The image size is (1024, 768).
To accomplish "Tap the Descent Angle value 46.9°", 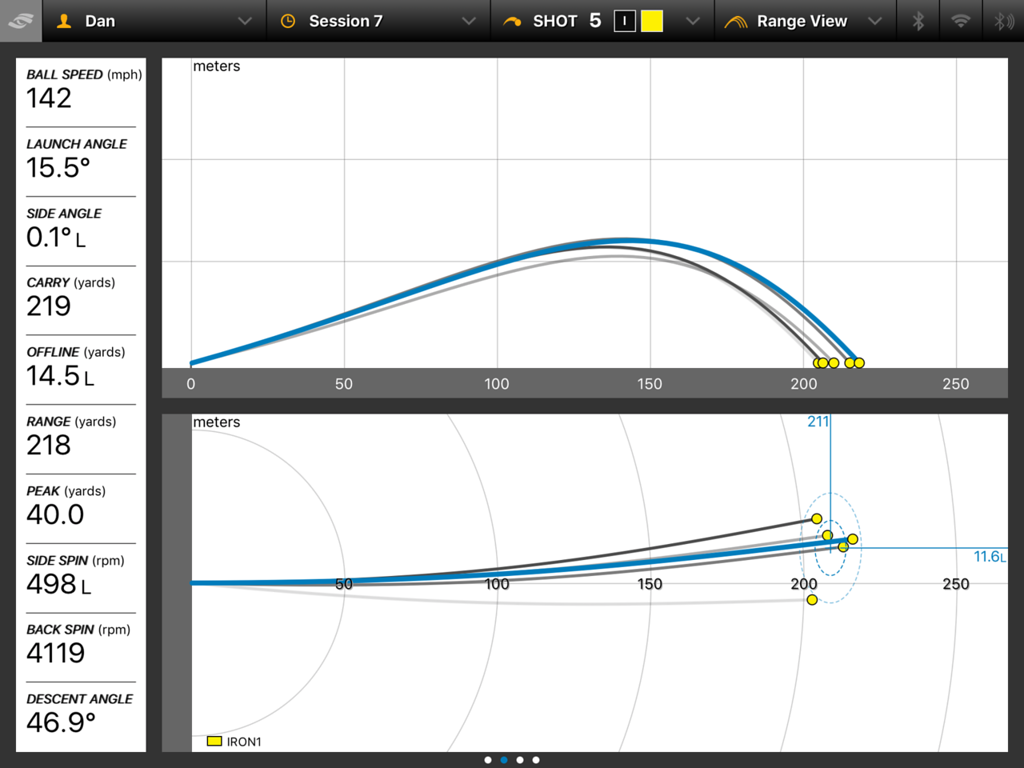I will [x=61, y=722].
